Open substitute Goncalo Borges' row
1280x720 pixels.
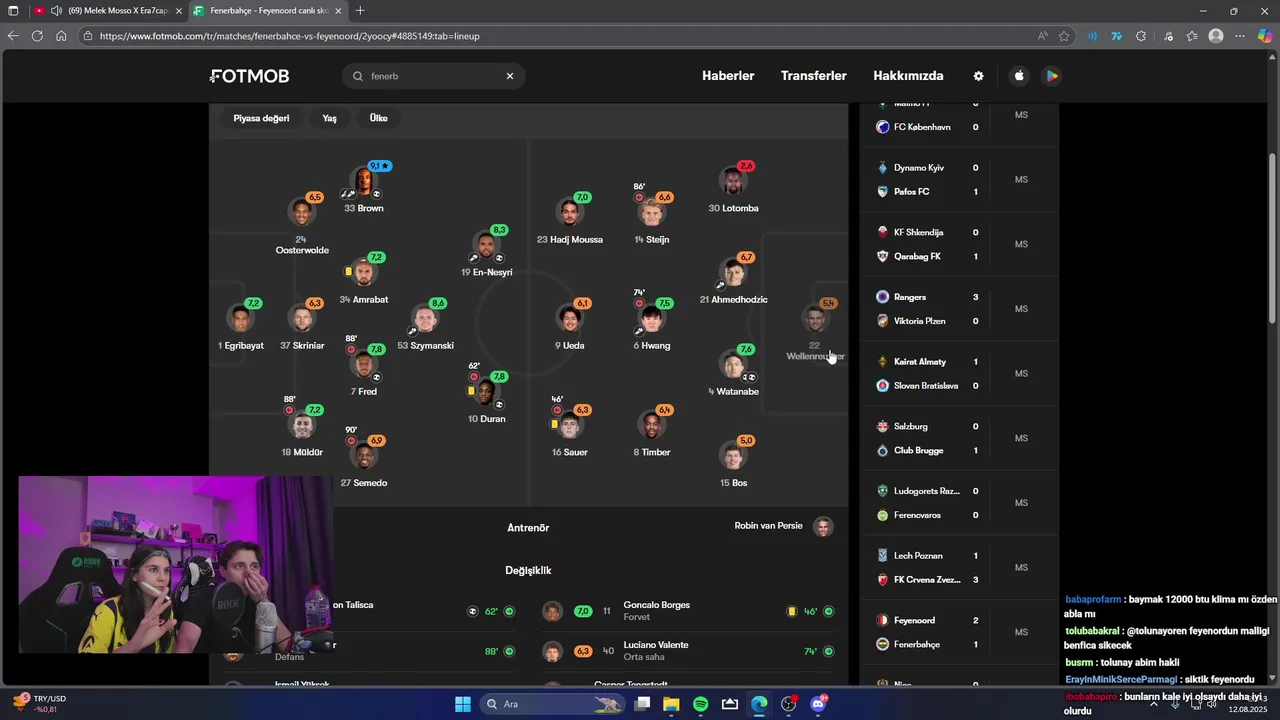[x=690, y=611]
